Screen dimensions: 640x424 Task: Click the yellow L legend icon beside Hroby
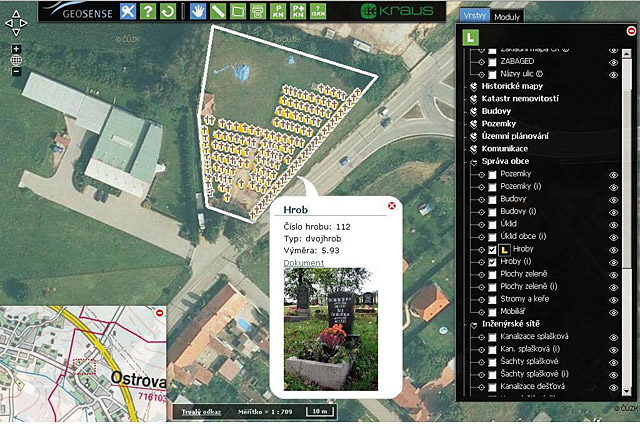504,250
